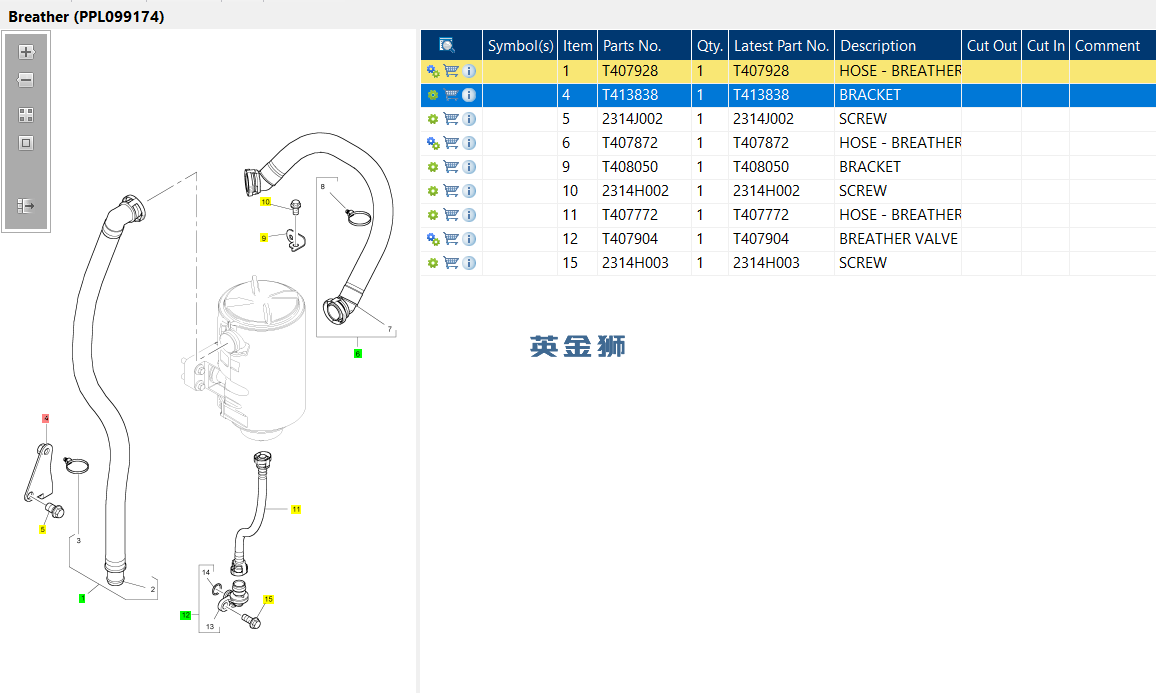
Task: Select yellow callout 10 on diagram
Action: (265, 201)
